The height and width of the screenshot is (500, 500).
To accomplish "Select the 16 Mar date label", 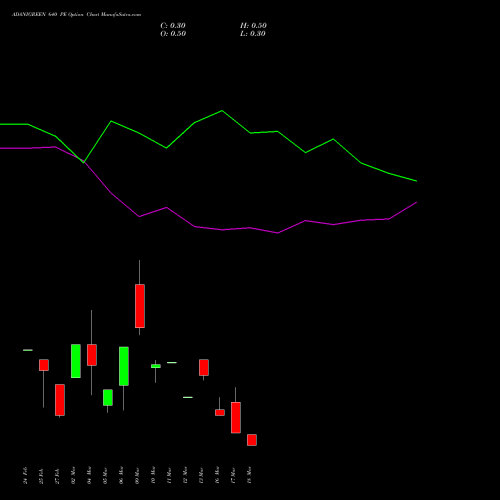I will [218, 475].
